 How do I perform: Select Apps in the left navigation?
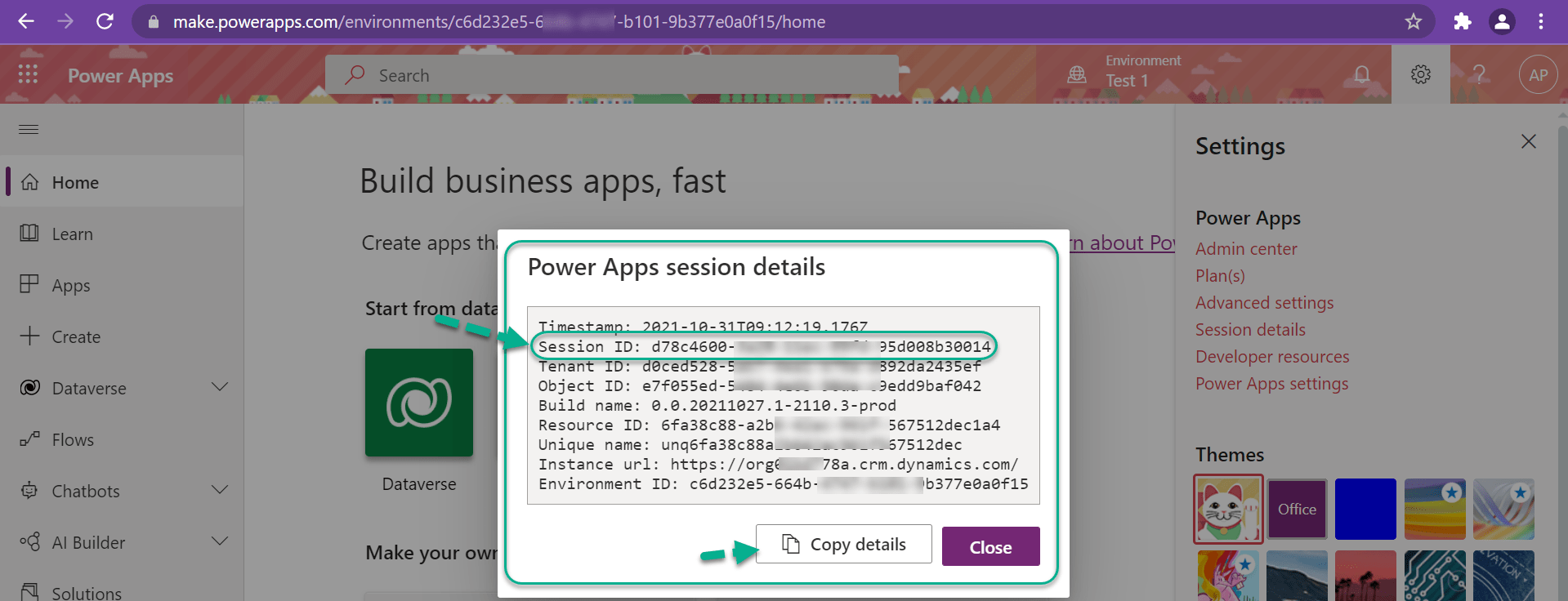[x=122, y=285]
